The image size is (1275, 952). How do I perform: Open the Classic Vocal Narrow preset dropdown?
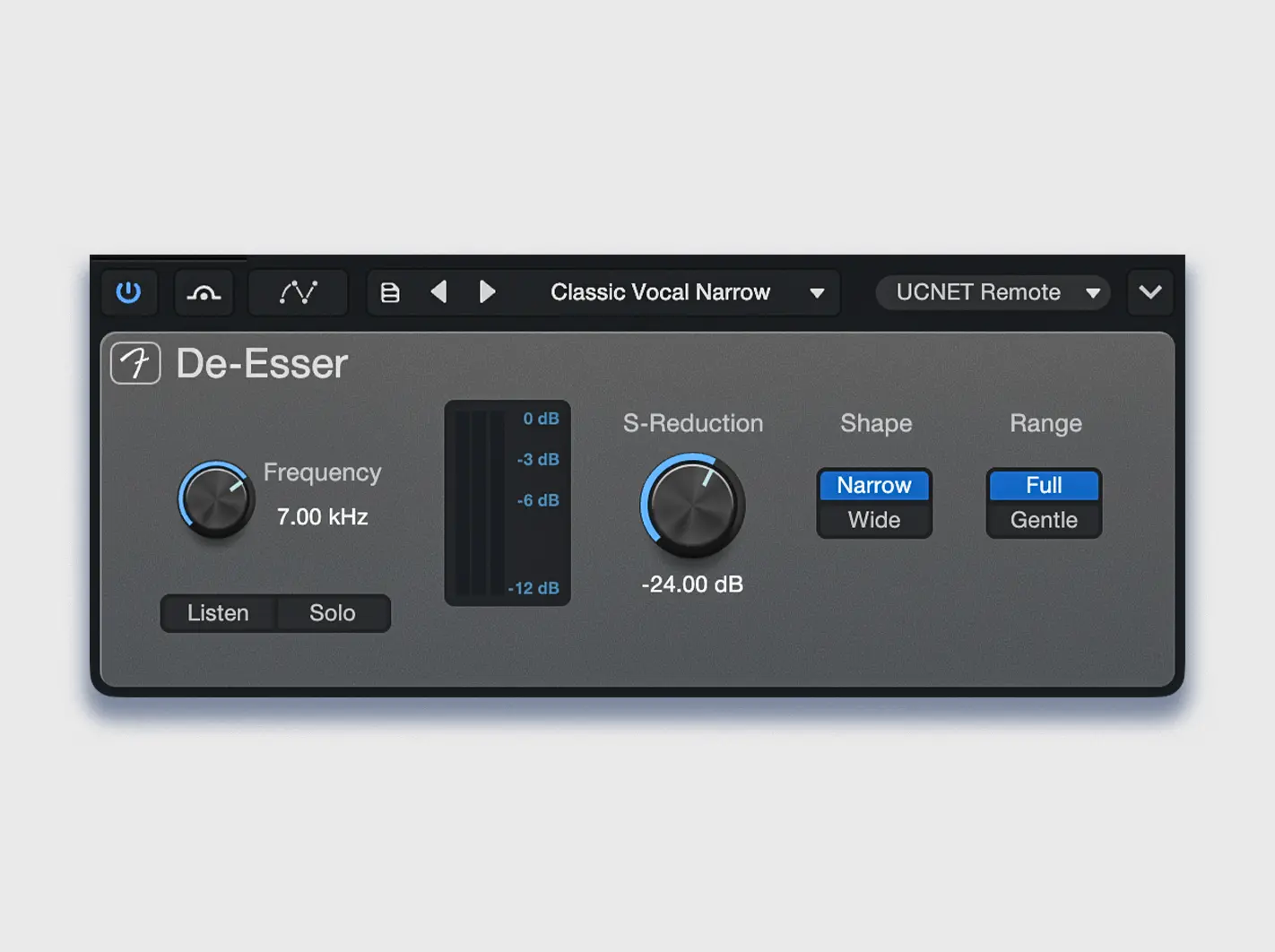(661, 291)
